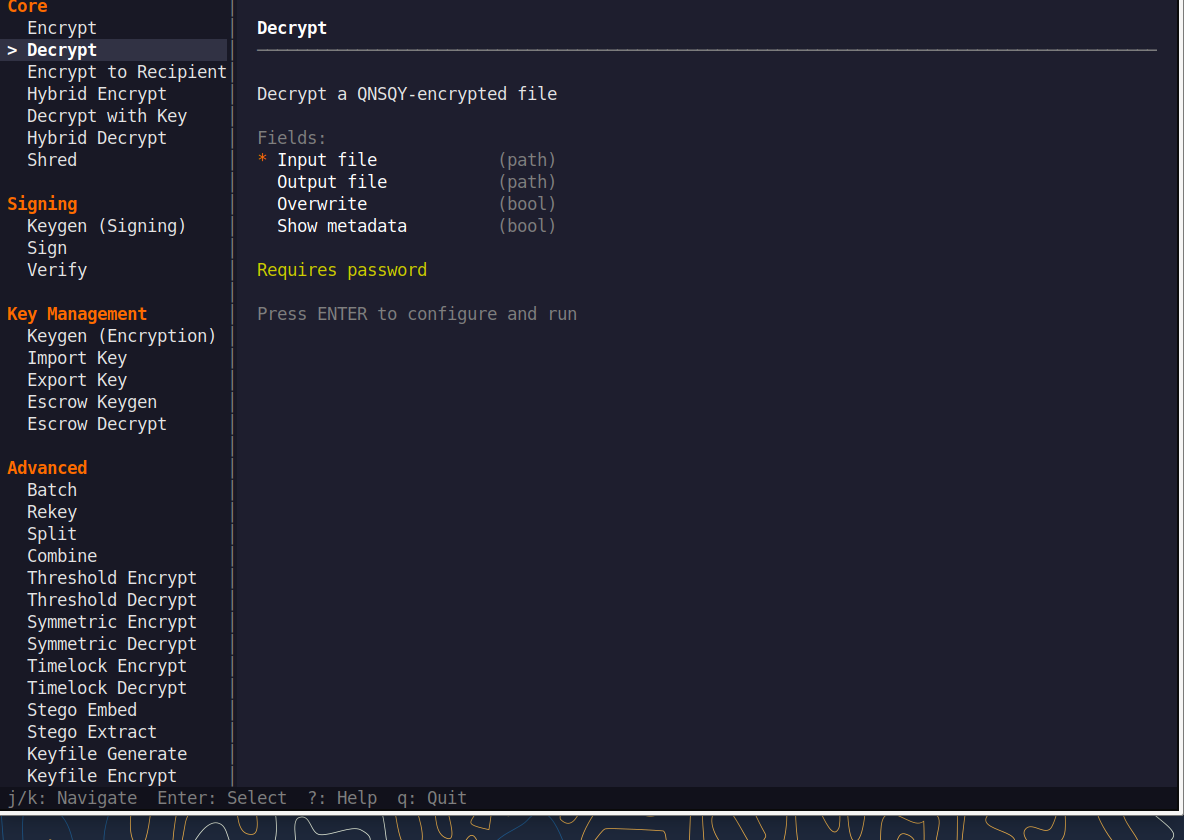
Task: Select the Rekey command
Action: [52, 511]
